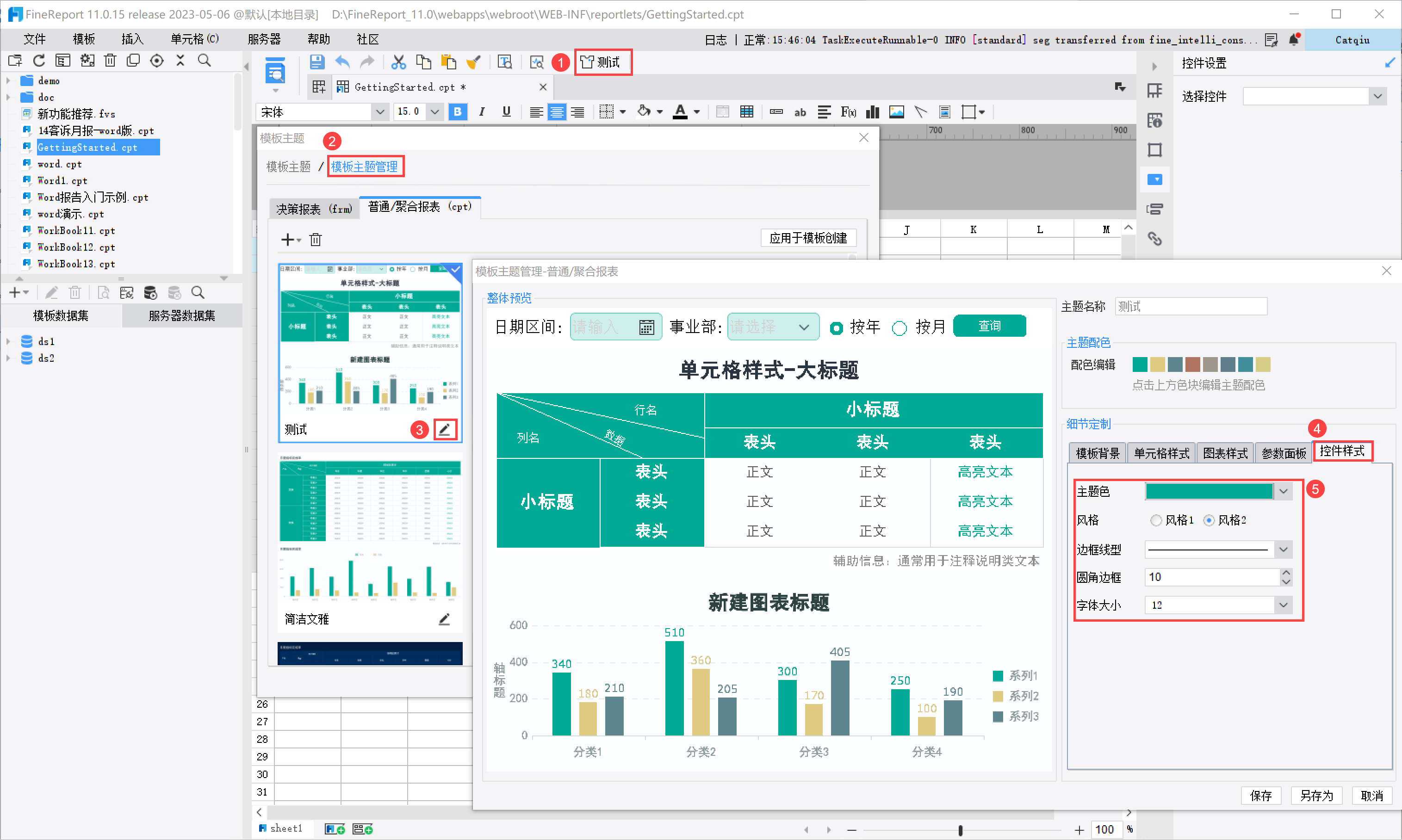Toggle Bold formatting button
This screenshot has width=1402, height=840.
pyautogui.click(x=458, y=112)
